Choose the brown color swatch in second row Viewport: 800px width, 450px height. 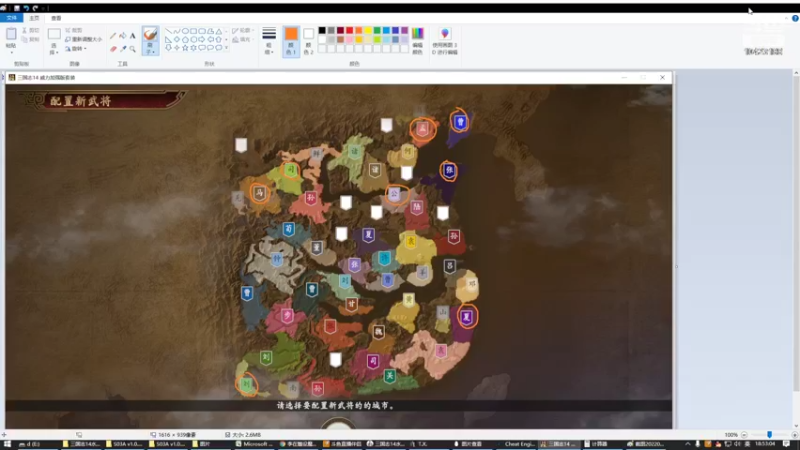tap(340, 39)
